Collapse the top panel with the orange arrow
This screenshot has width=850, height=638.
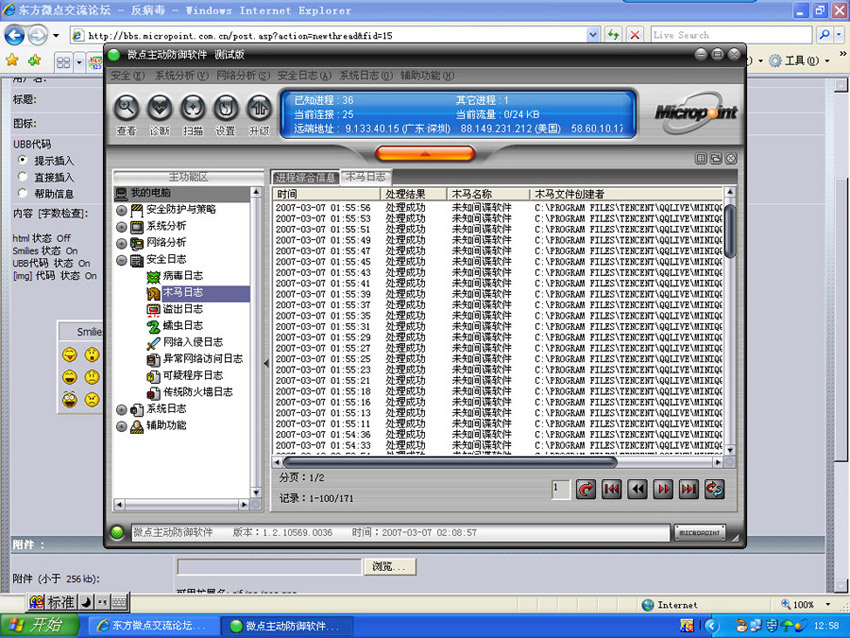pyautogui.click(x=425, y=154)
